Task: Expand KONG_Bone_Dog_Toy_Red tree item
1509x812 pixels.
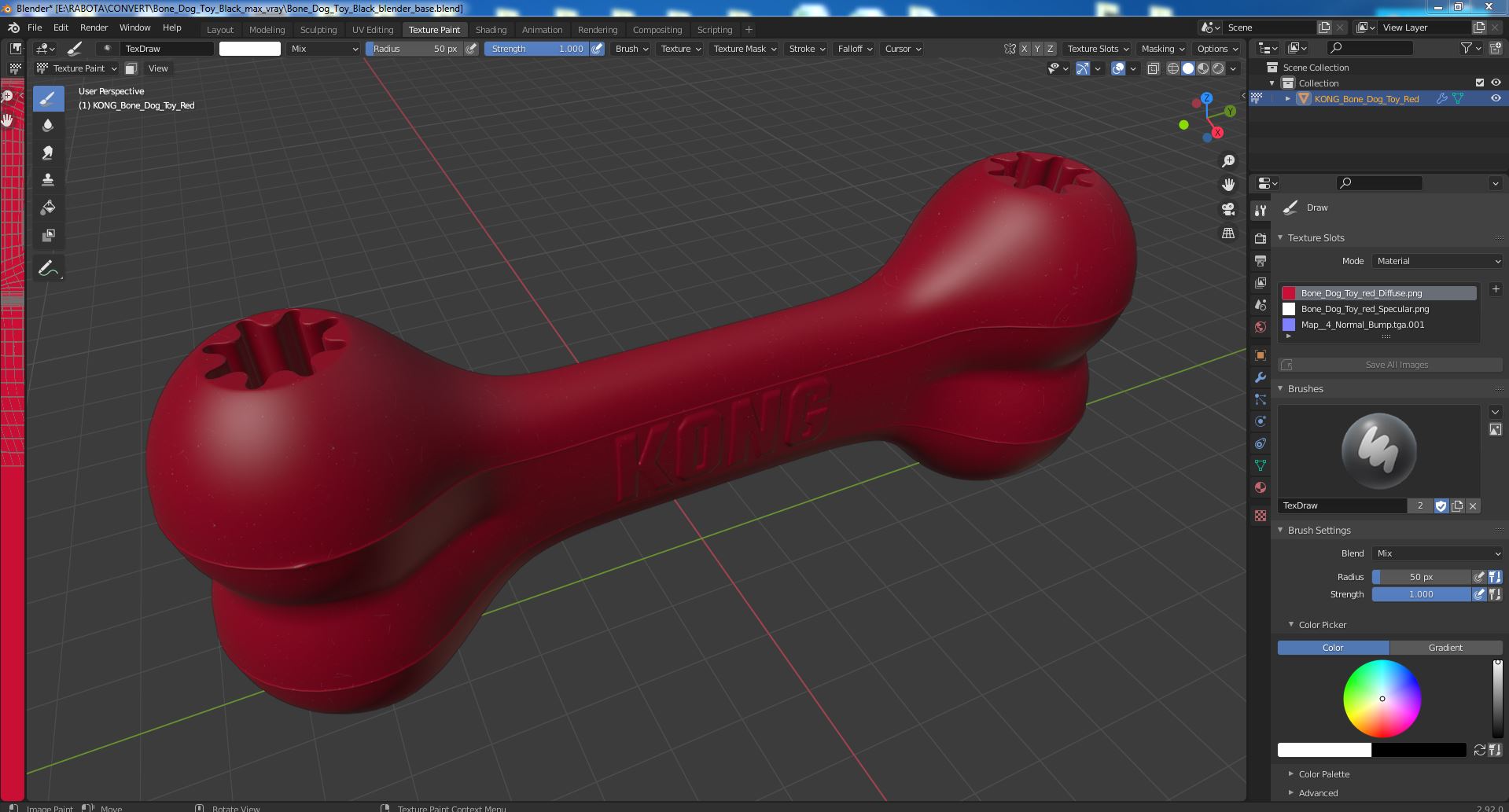Action: pos(1287,98)
